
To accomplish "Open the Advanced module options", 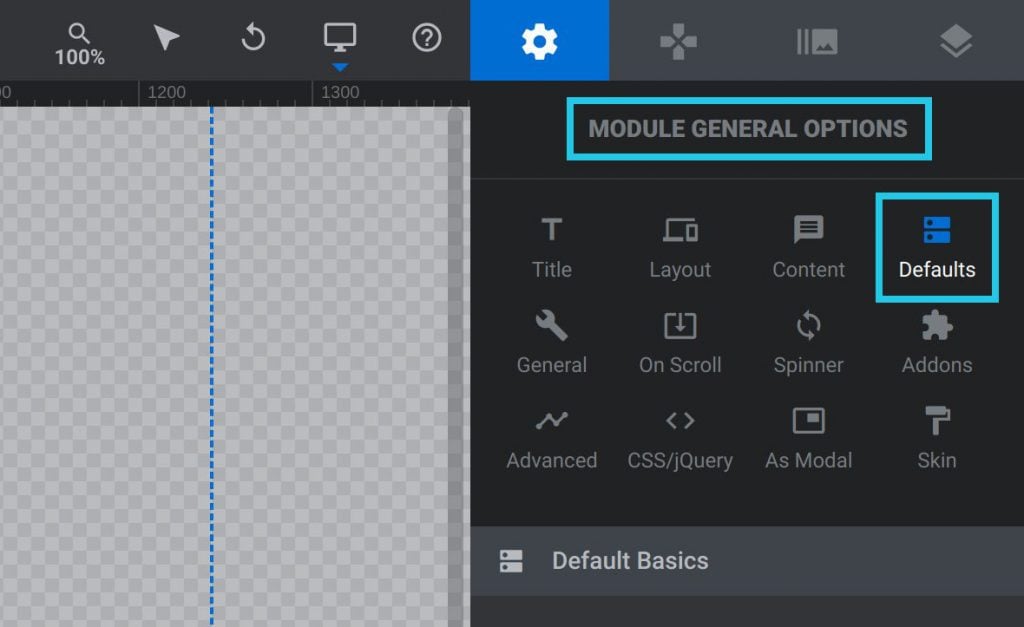I will 551,435.
